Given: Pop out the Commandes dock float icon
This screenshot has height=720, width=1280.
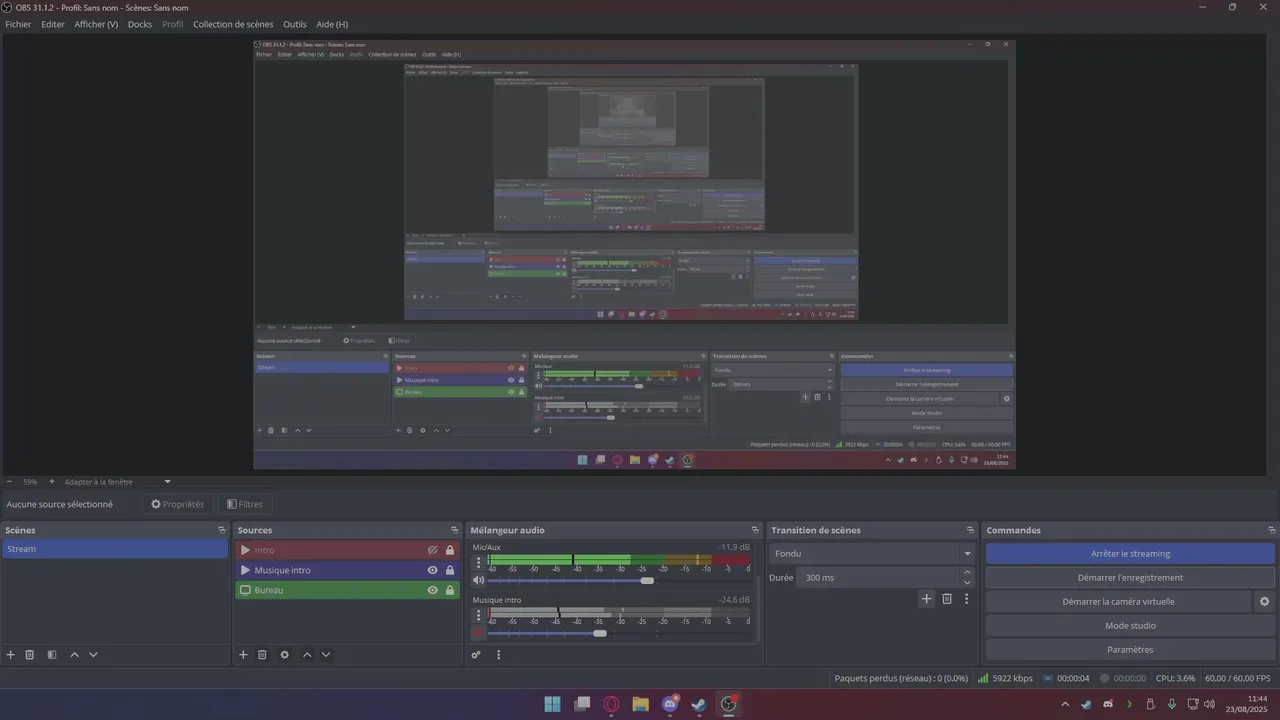Looking at the screenshot, I should coord(1272,530).
